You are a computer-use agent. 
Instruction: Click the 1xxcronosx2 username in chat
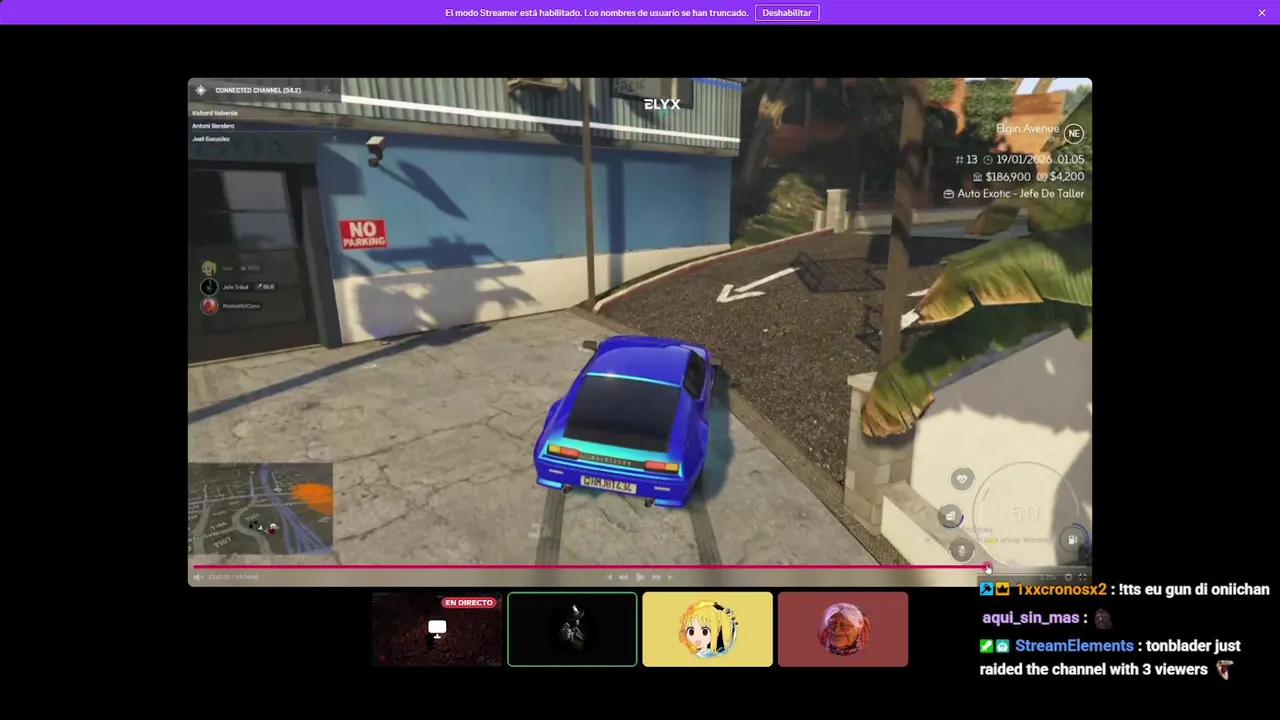click(1061, 590)
